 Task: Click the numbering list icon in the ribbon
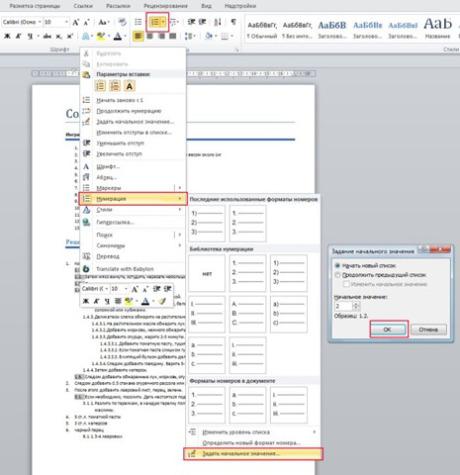tap(155, 22)
